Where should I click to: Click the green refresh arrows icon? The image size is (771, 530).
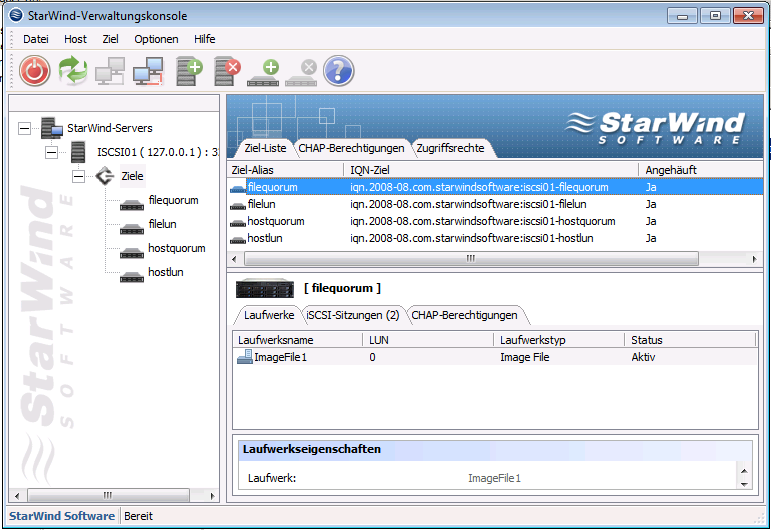(x=73, y=71)
